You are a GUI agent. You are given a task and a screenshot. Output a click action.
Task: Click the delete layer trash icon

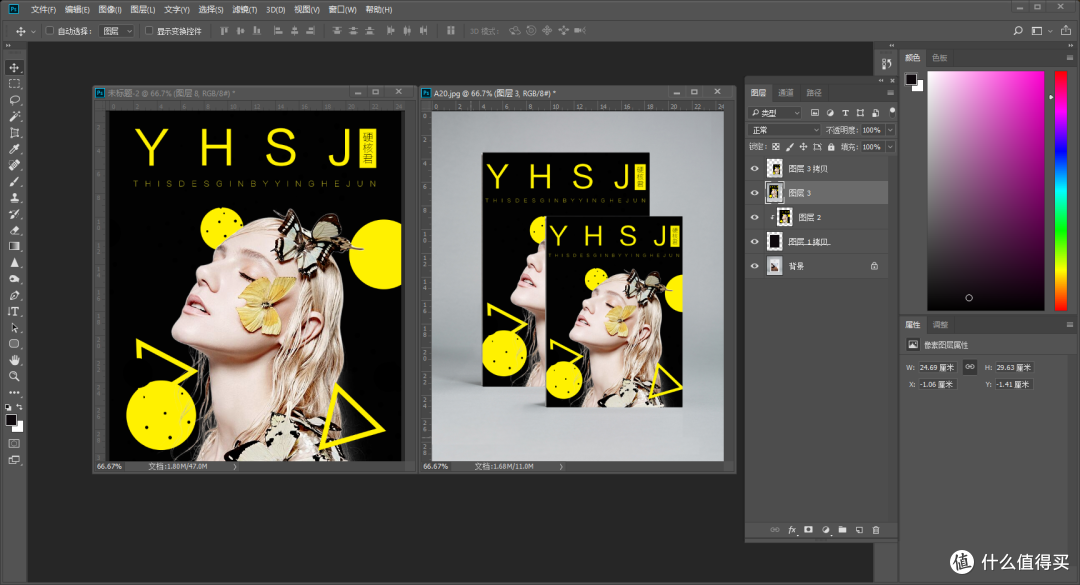876,529
